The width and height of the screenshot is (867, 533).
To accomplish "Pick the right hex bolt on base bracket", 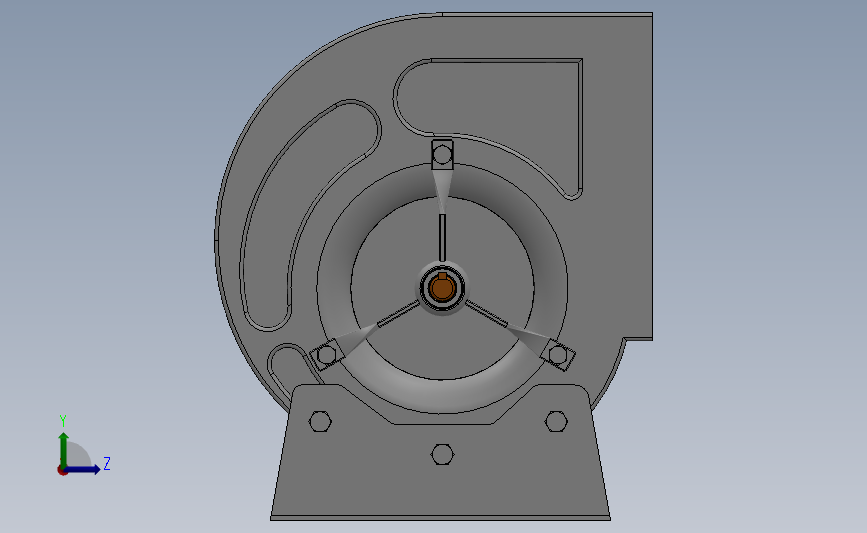I will 556,421.
